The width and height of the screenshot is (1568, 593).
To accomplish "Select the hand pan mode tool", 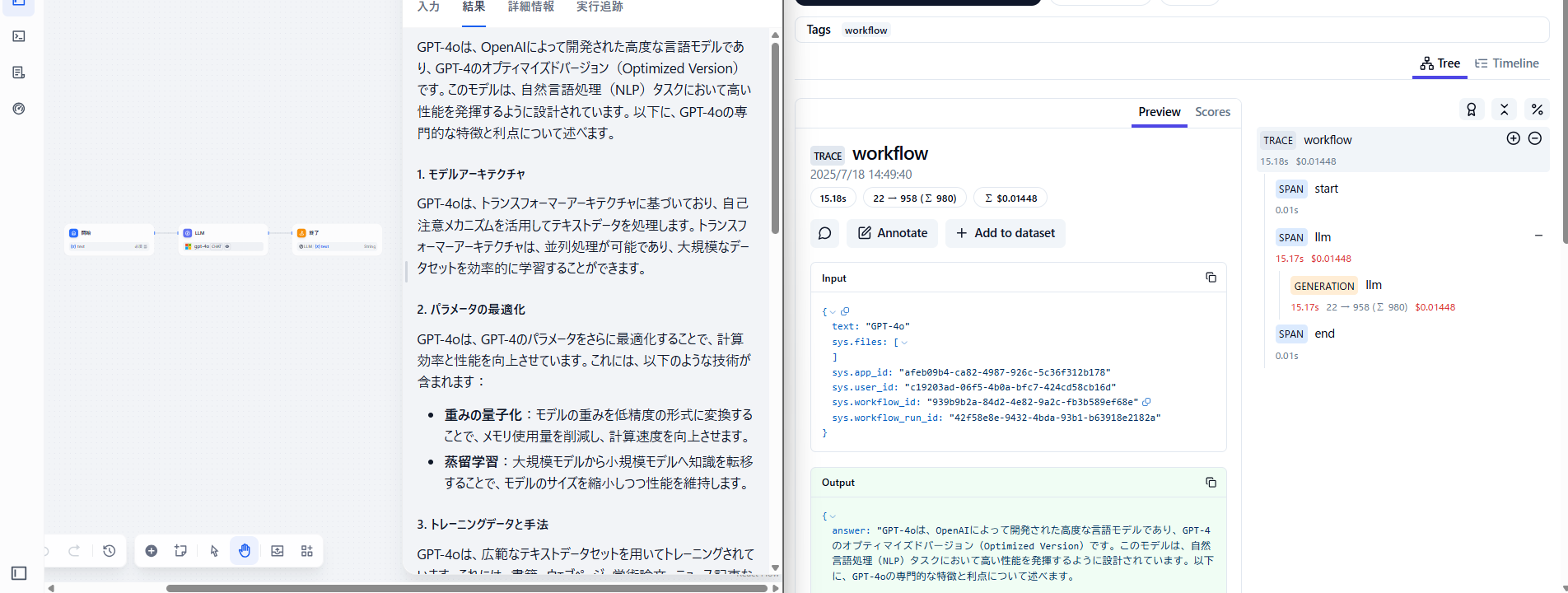I will [245, 551].
